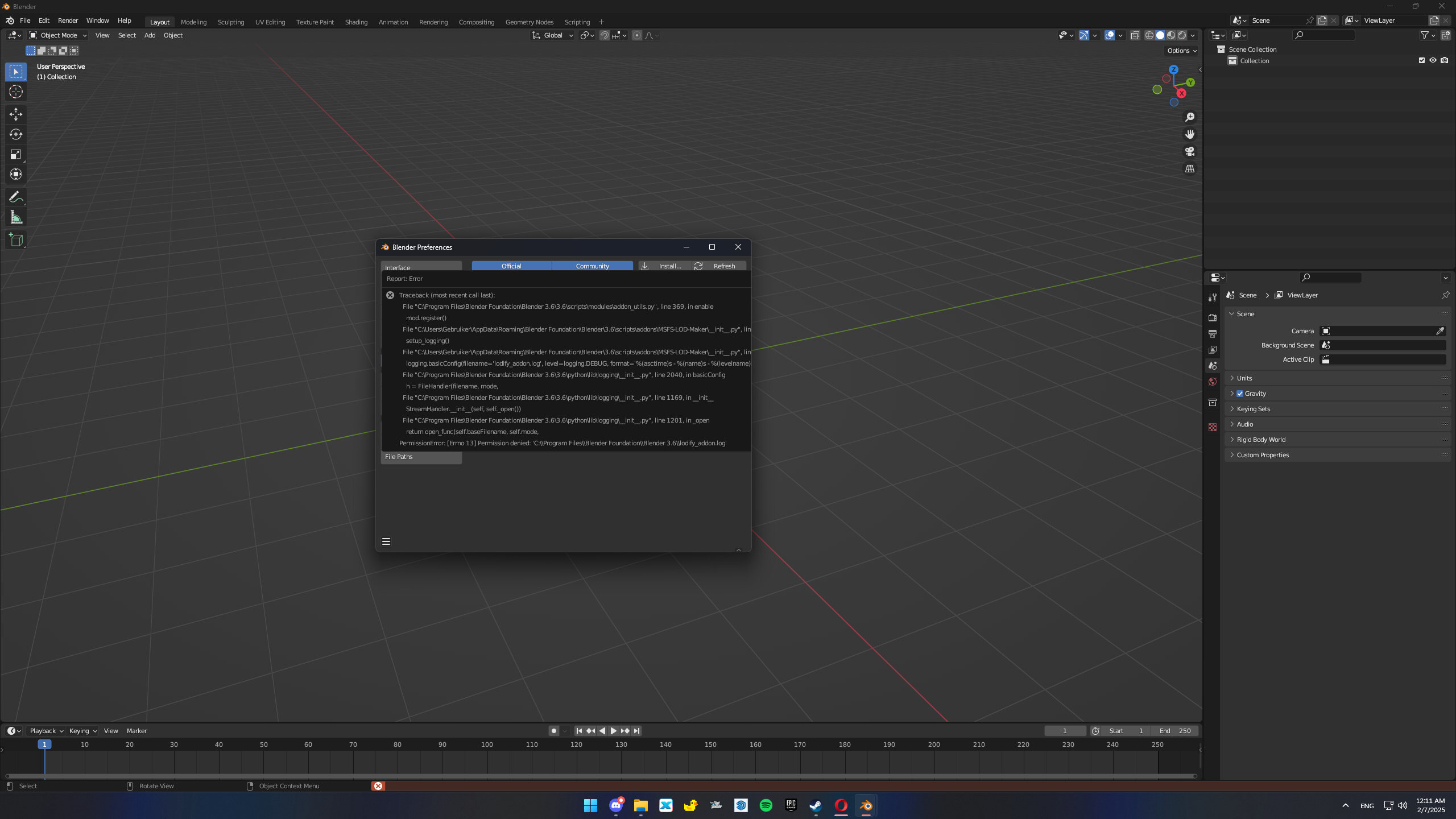Viewport: 1456px width, 819px height.
Task: Open the Geometry Nodes workspace tab
Action: 529,22
